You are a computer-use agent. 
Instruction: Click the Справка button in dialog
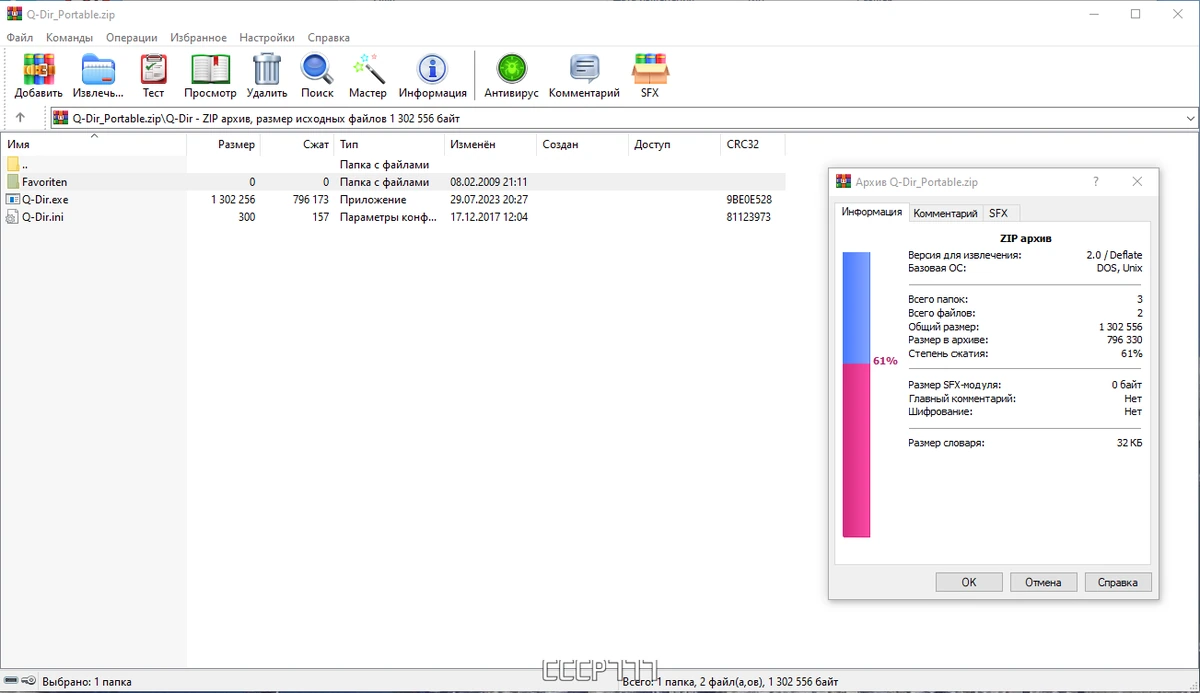pyautogui.click(x=1118, y=582)
